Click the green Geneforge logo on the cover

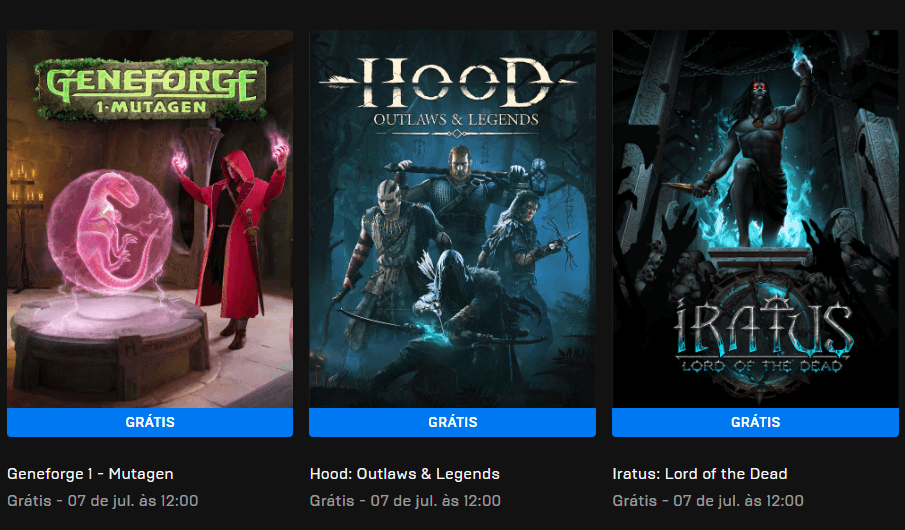pyautogui.click(x=151, y=89)
